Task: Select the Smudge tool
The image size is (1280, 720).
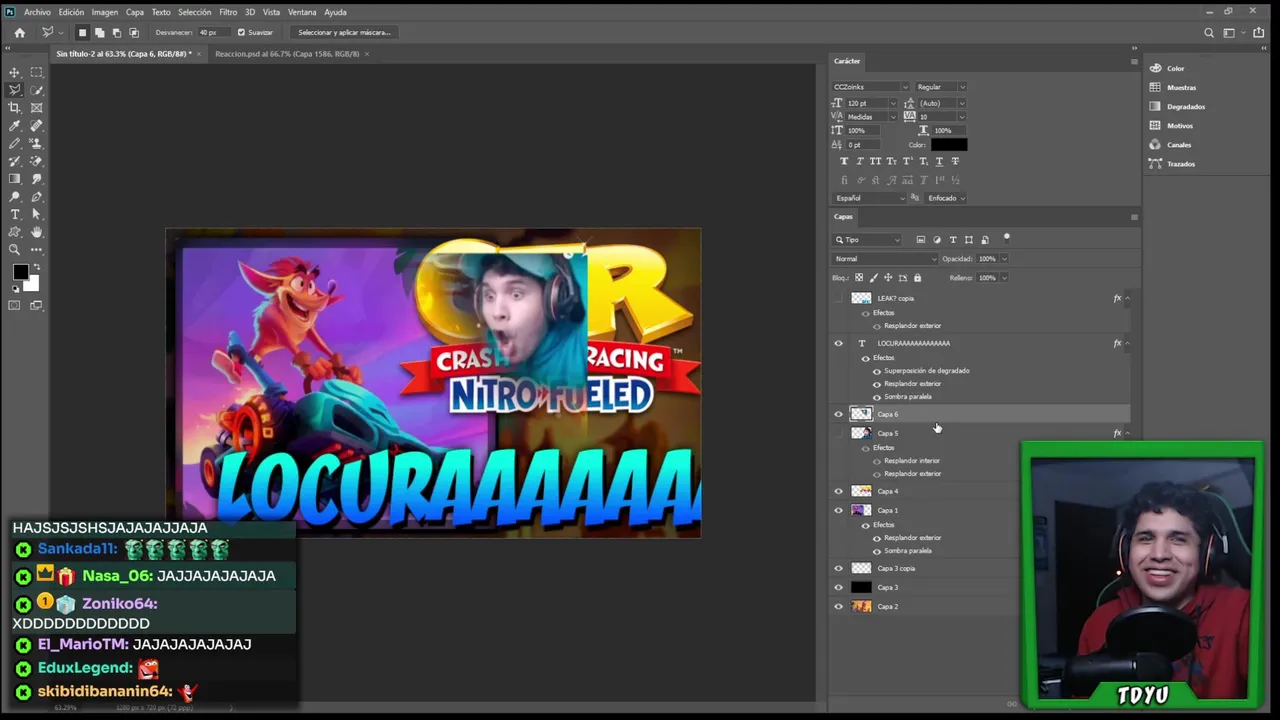Action: click(x=37, y=179)
